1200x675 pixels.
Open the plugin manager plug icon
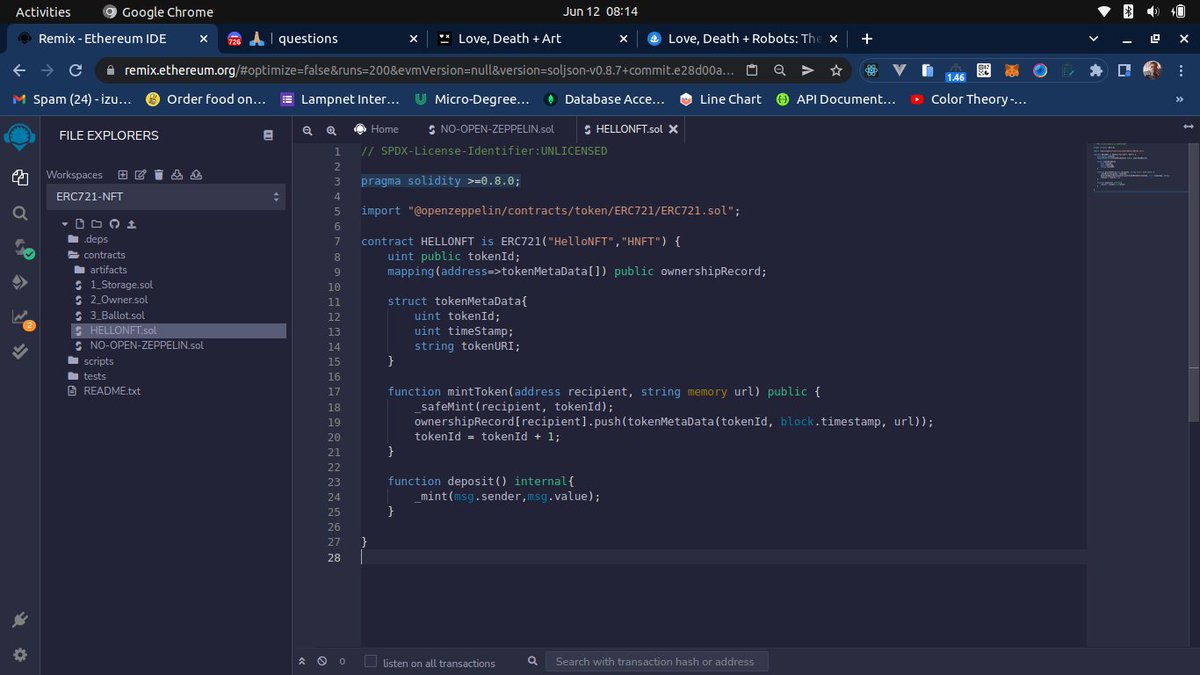pyautogui.click(x=20, y=620)
